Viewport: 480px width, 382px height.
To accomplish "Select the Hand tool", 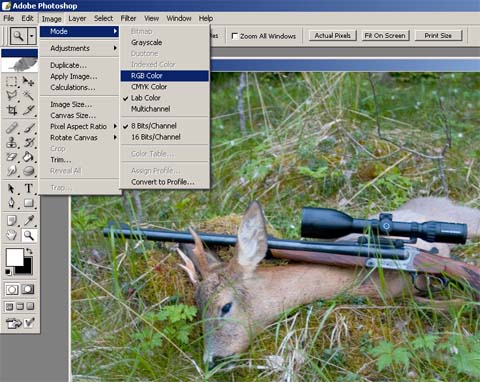I will pyautogui.click(x=12, y=235).
